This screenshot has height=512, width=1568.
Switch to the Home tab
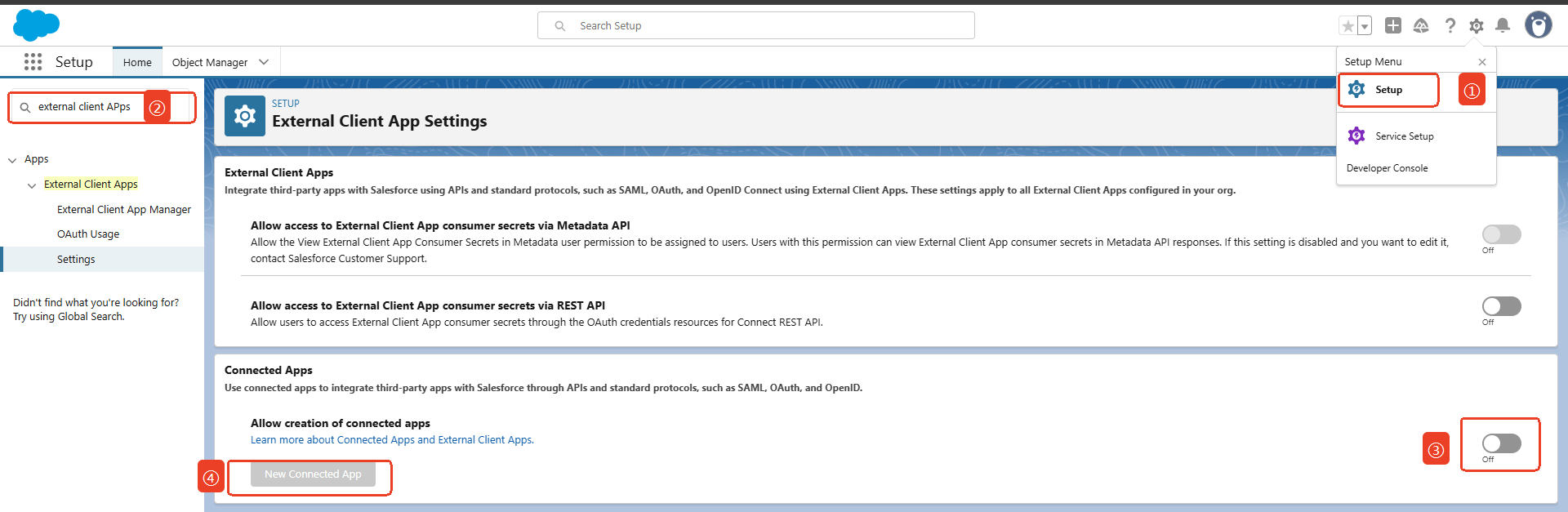pyautogui.click(x=137, y=62)
